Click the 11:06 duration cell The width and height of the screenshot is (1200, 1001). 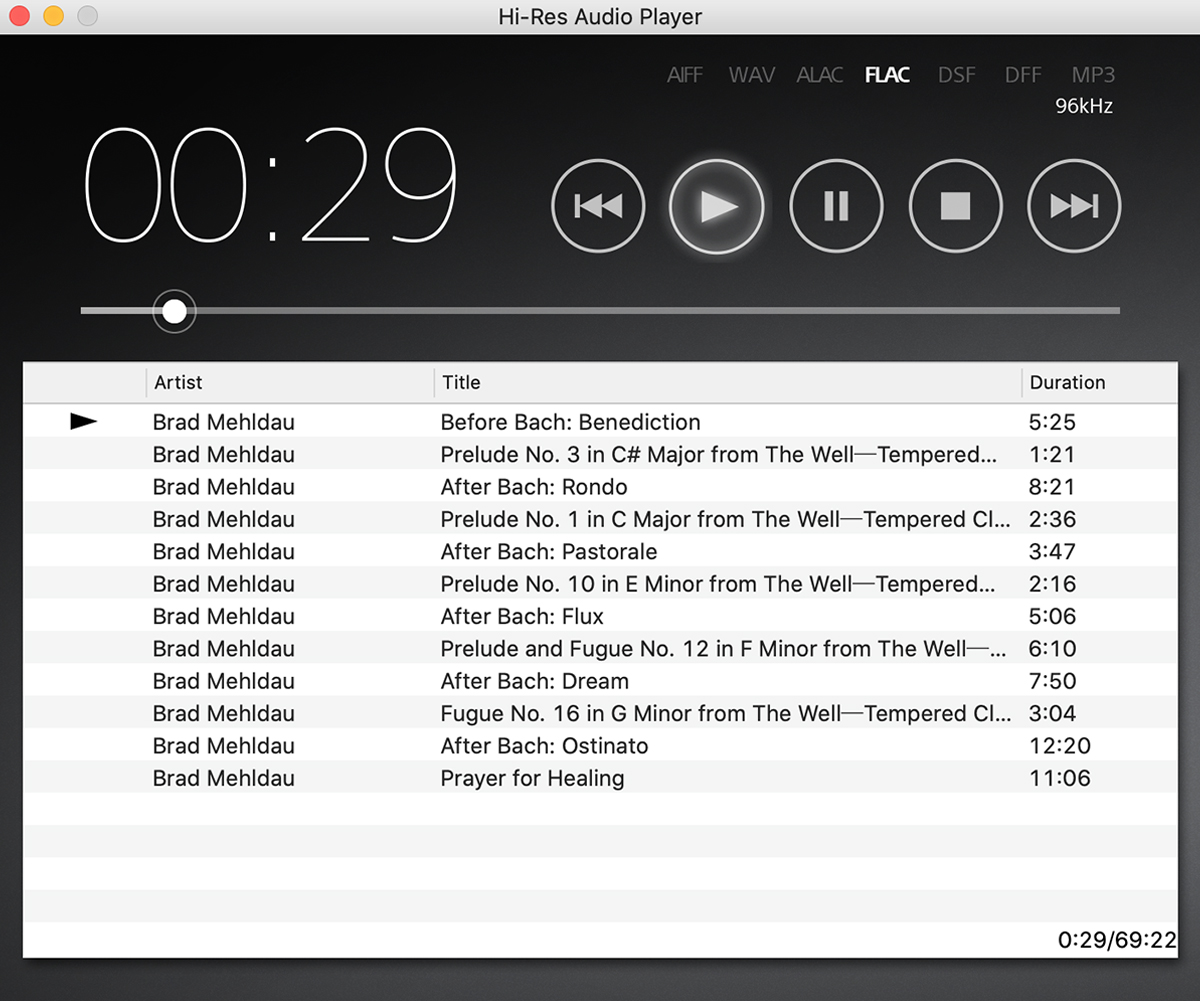point(1059,778)
